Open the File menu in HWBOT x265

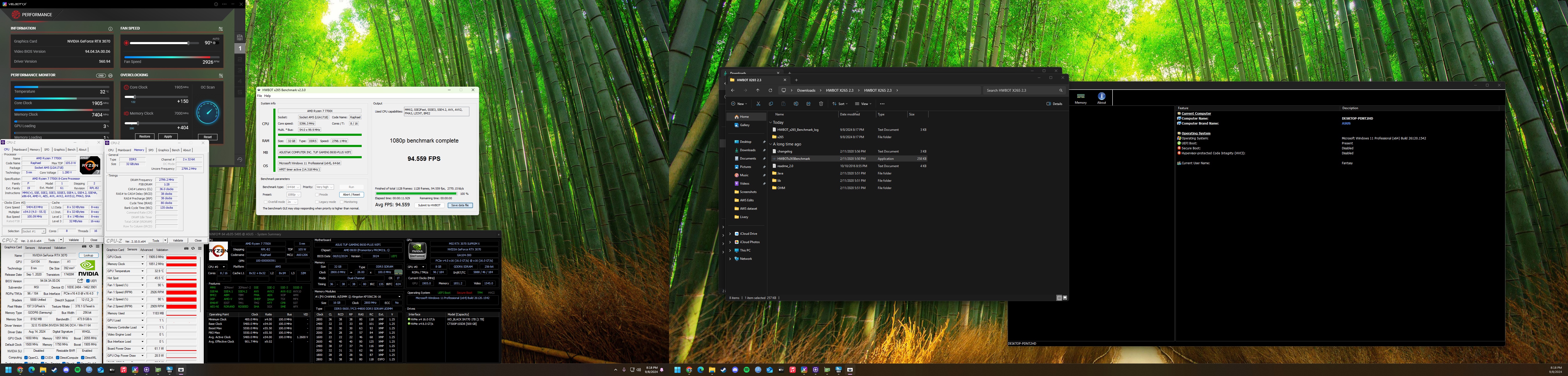tap(259, 96)
